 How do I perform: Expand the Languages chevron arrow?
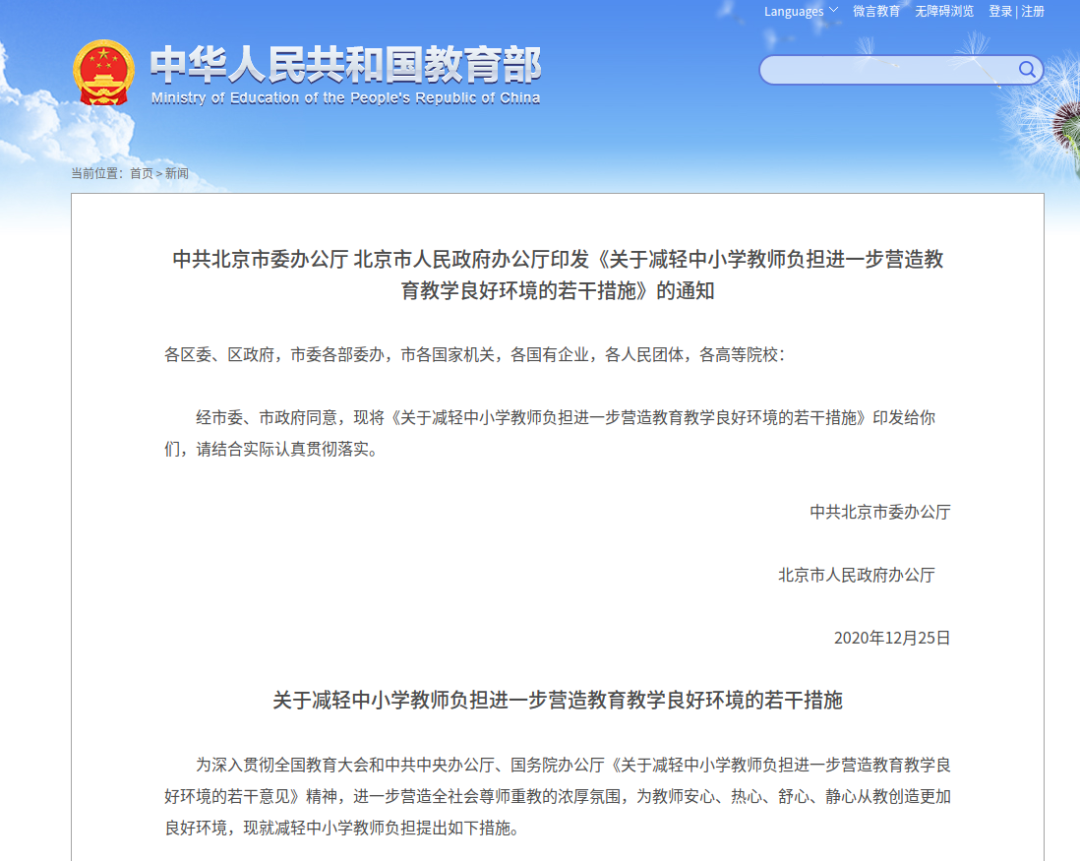tap(834, 11)
